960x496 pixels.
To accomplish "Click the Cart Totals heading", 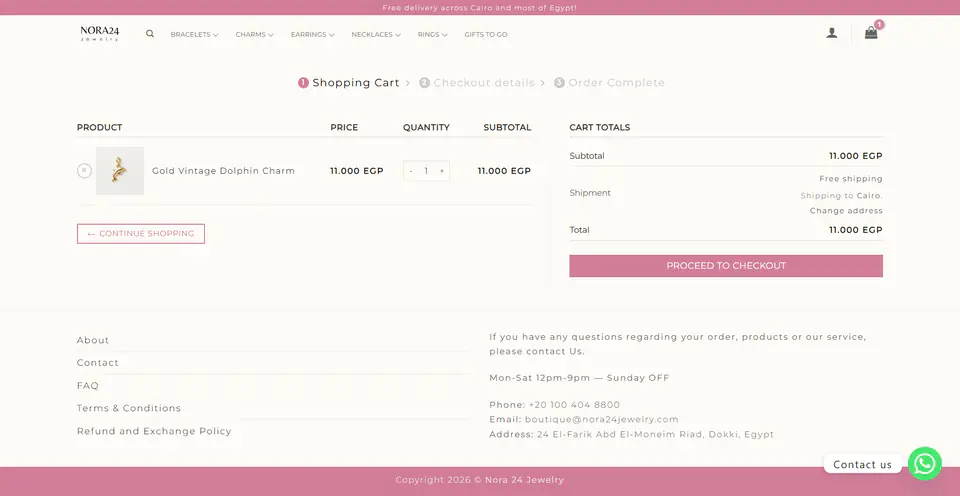I will (x=599, y=127).
